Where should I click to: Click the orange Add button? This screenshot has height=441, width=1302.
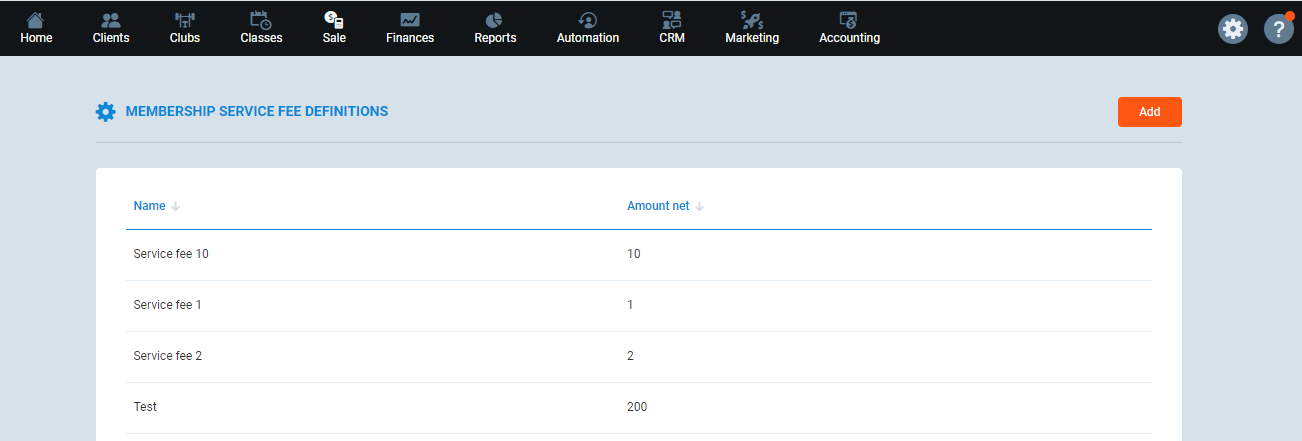[1149, 112]
